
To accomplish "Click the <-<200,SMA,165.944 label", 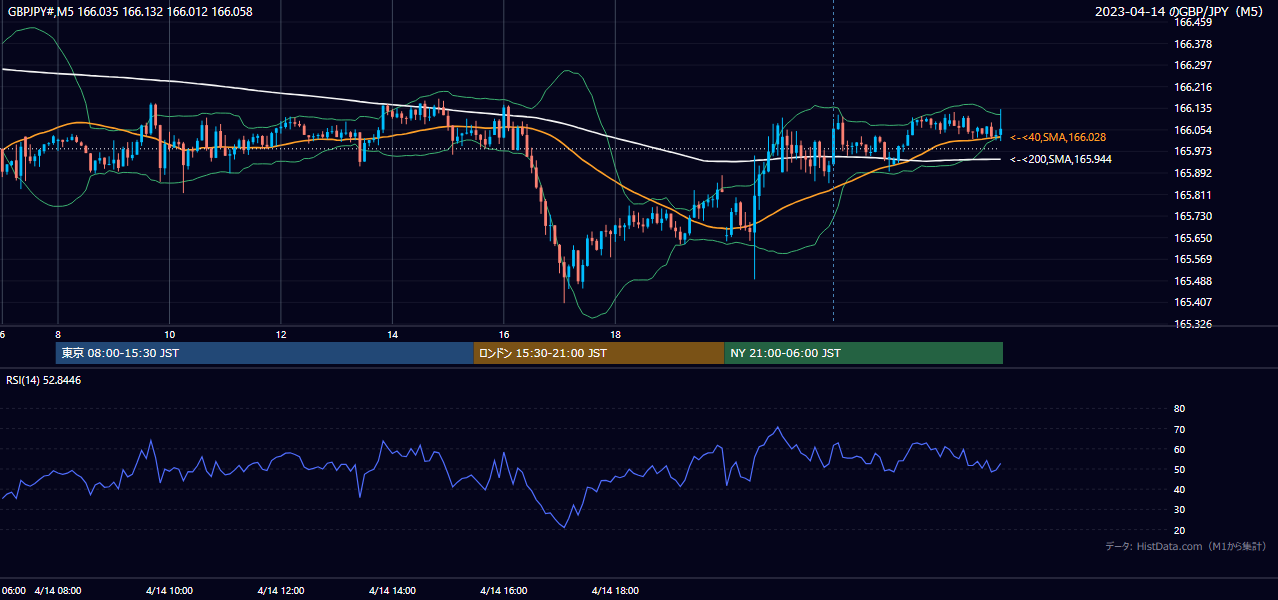I will (1061, 159).
